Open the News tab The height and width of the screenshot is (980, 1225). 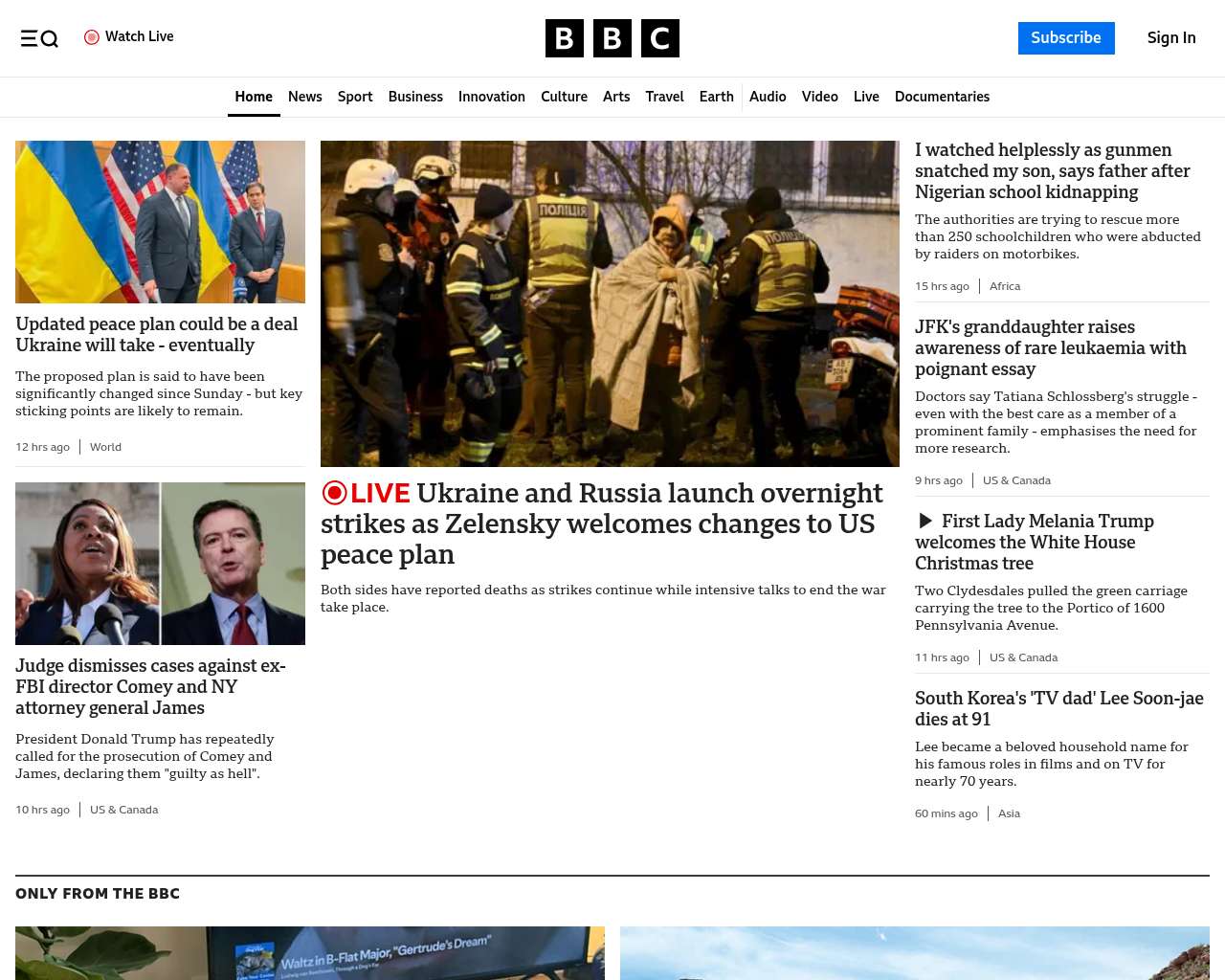[304, 97]
